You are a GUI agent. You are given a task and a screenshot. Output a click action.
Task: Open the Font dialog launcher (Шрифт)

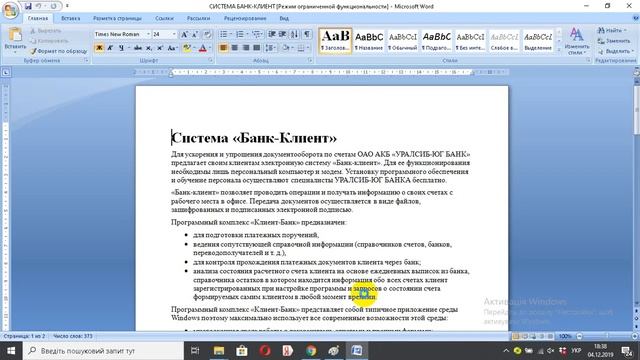pyautogui.click(x=211, y=60)
